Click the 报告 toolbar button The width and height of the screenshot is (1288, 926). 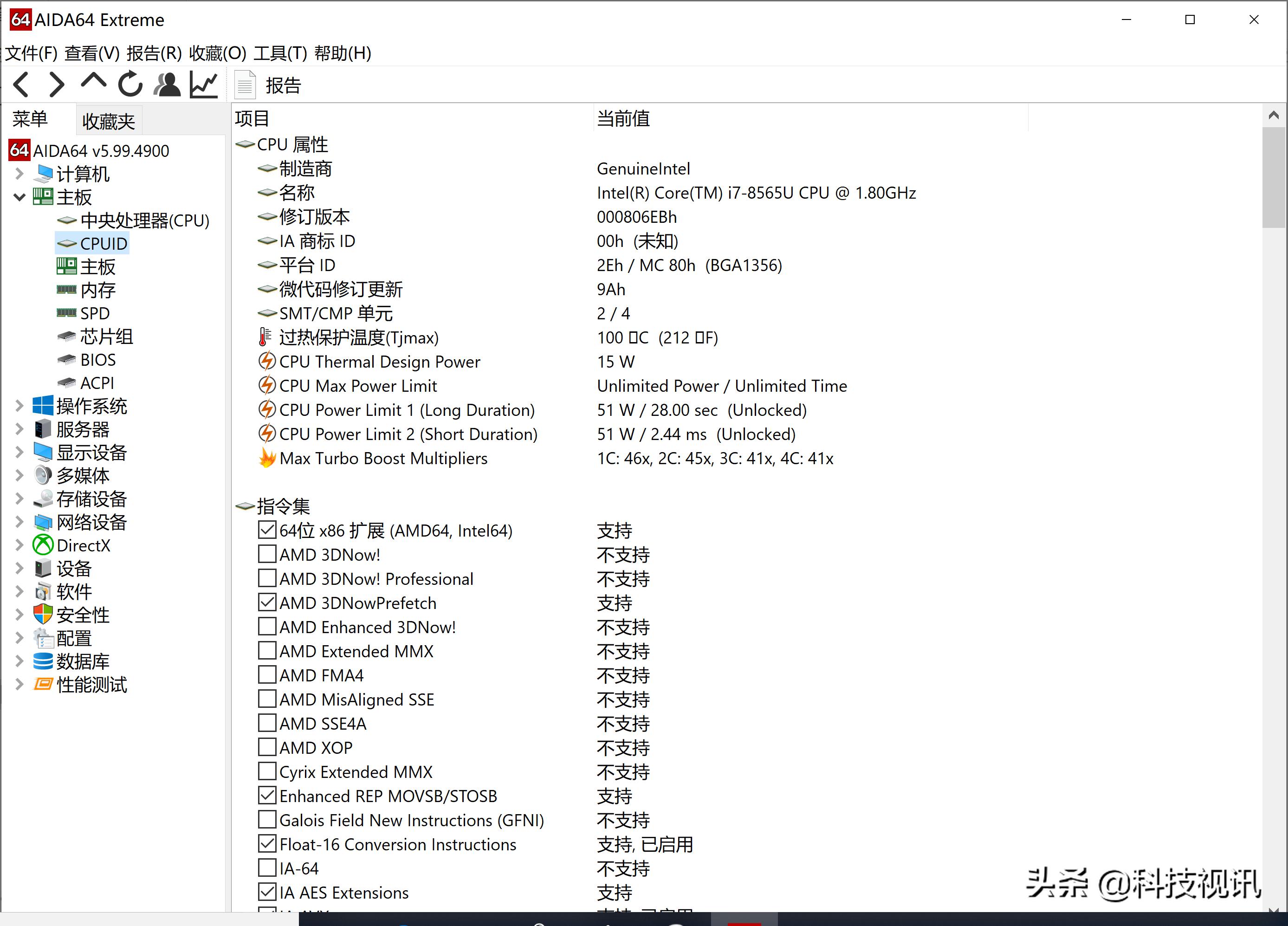point(283,85)
